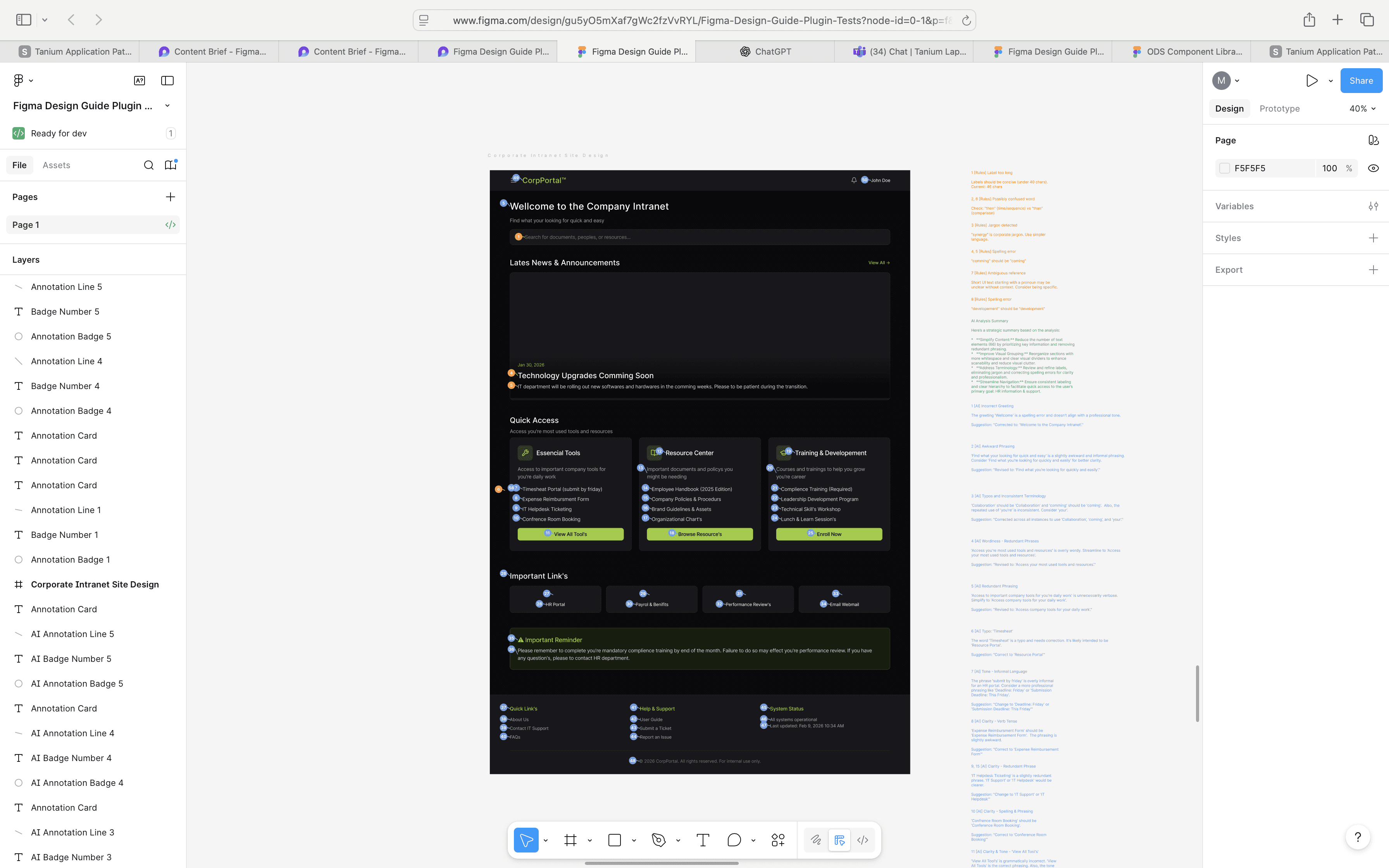This screenshot has width=1389, height=868.
Task: Switch to the Prototype tab
Action: coord(1279,108)
